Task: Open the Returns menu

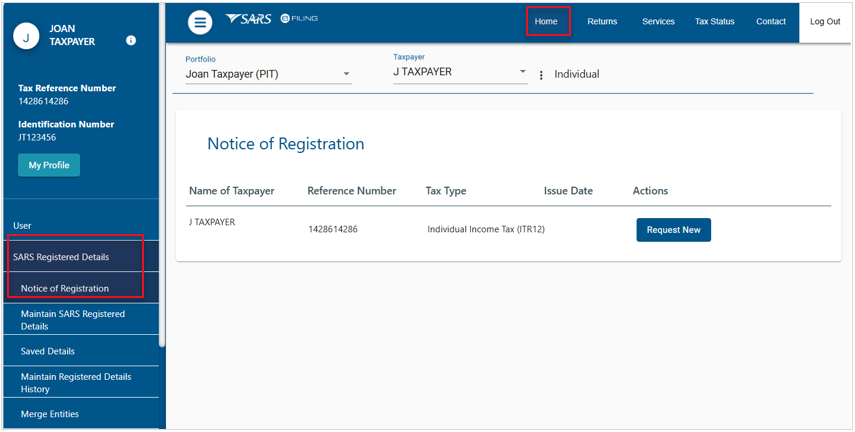Action: (x=602, y=21)
